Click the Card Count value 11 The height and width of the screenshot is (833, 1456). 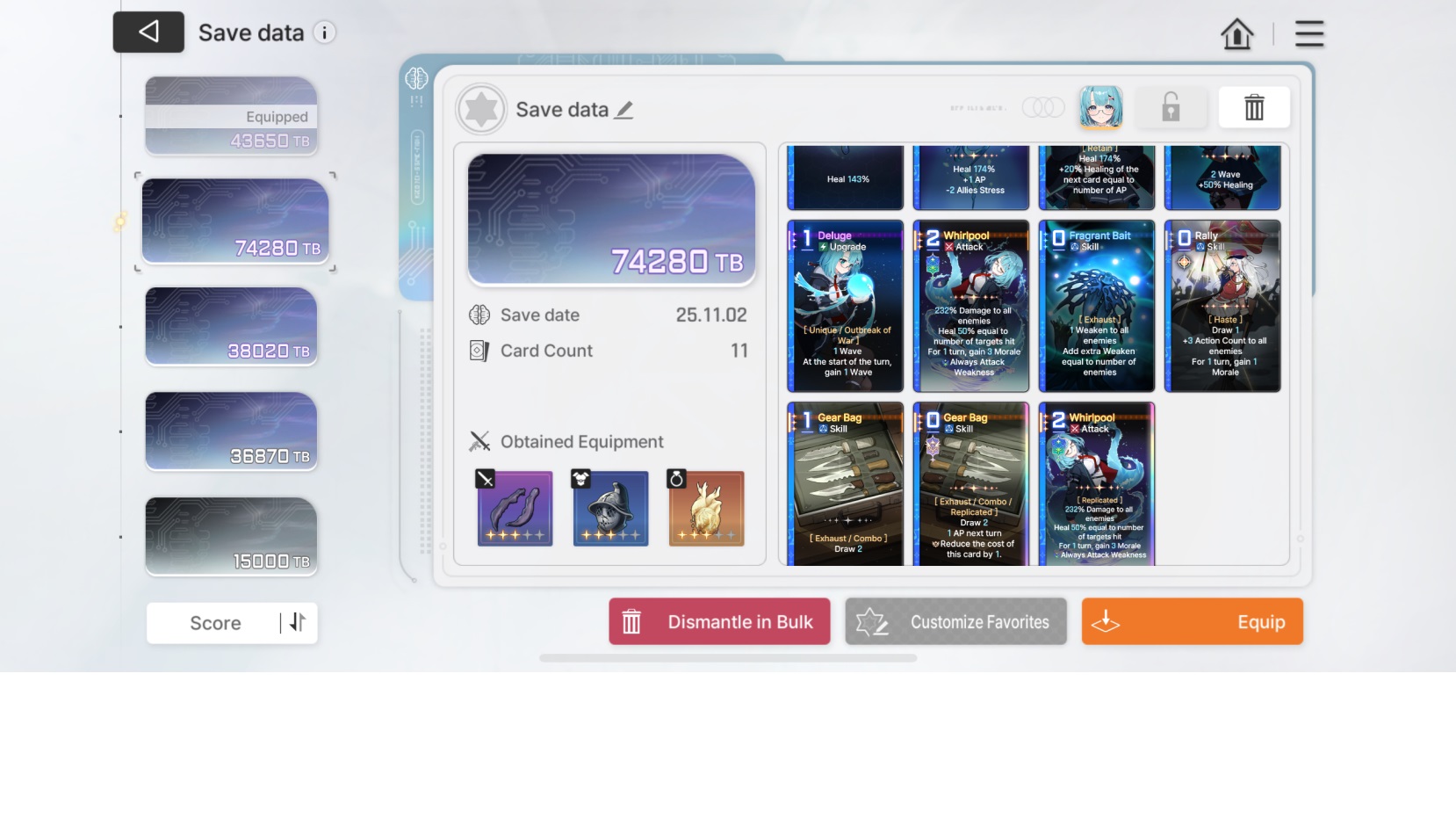point(739,351)
